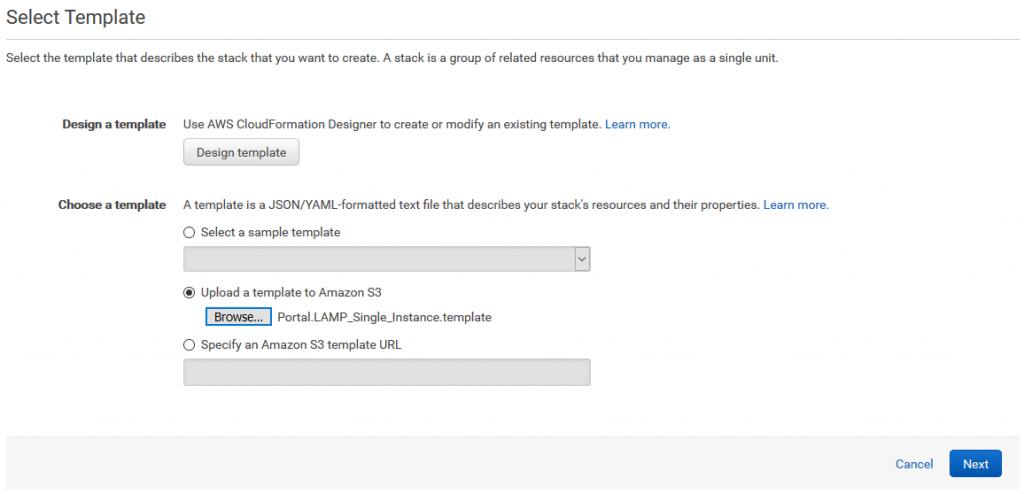Click the stack description paragraph under the heading
This screenshot has width=1024, height=494.
(392, 58)
